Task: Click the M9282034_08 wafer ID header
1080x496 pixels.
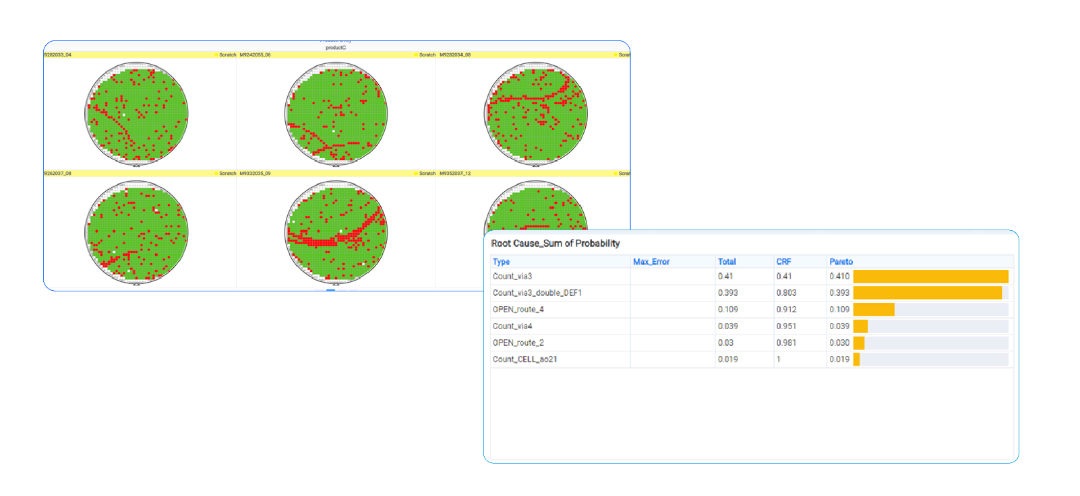Action: (455, 54)
